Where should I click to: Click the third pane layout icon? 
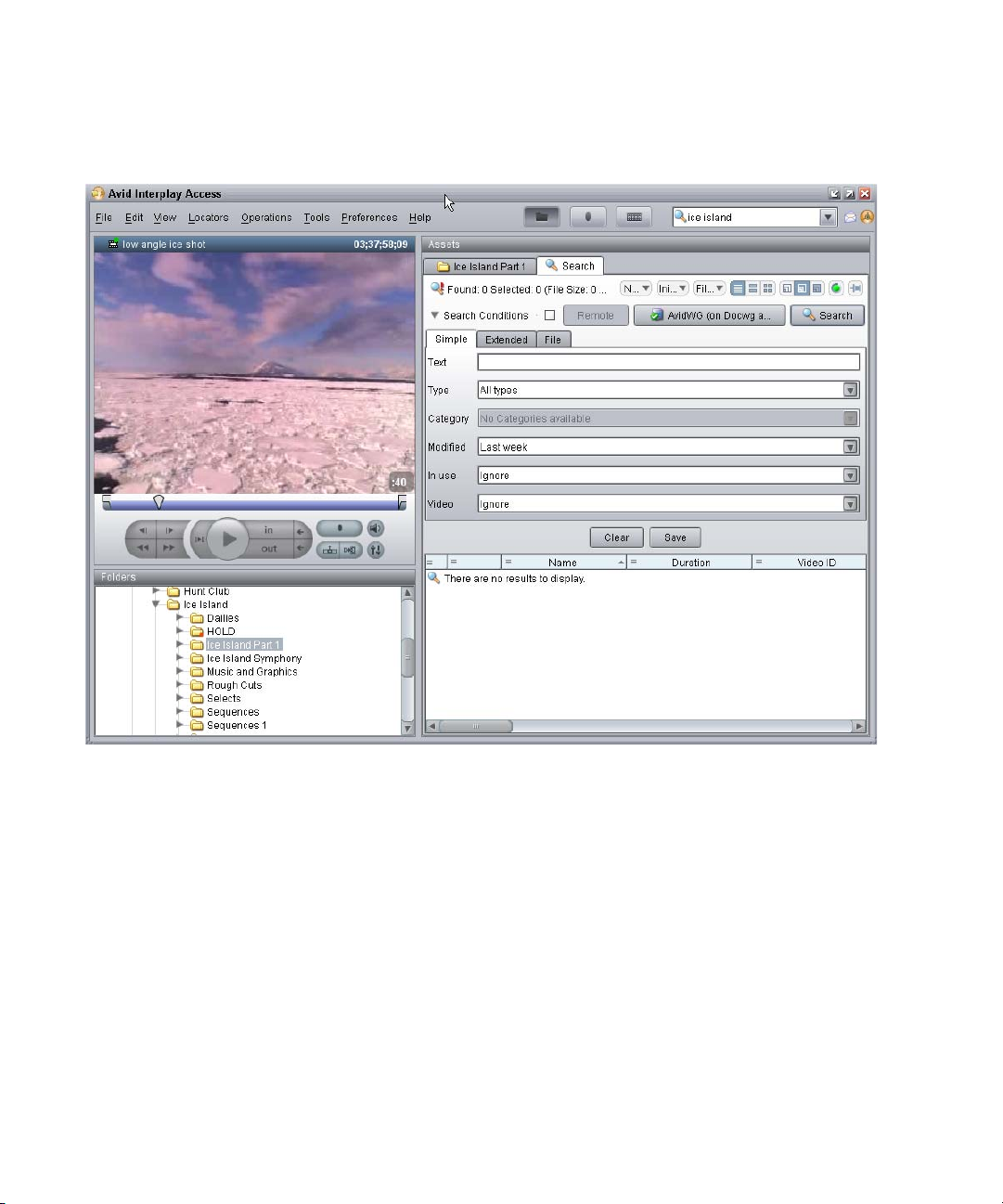pos(817,289)
